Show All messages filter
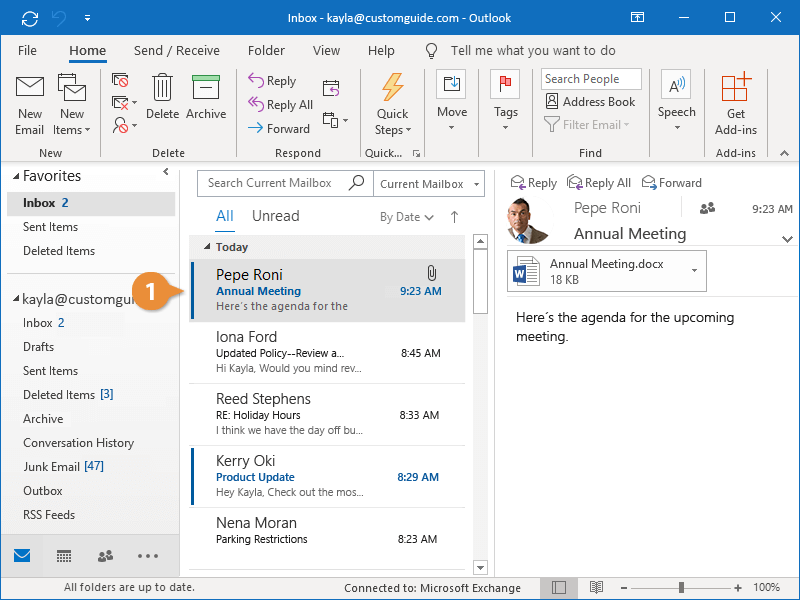The width and height of the screenshot is (800, 600). [x=224, y=216]
